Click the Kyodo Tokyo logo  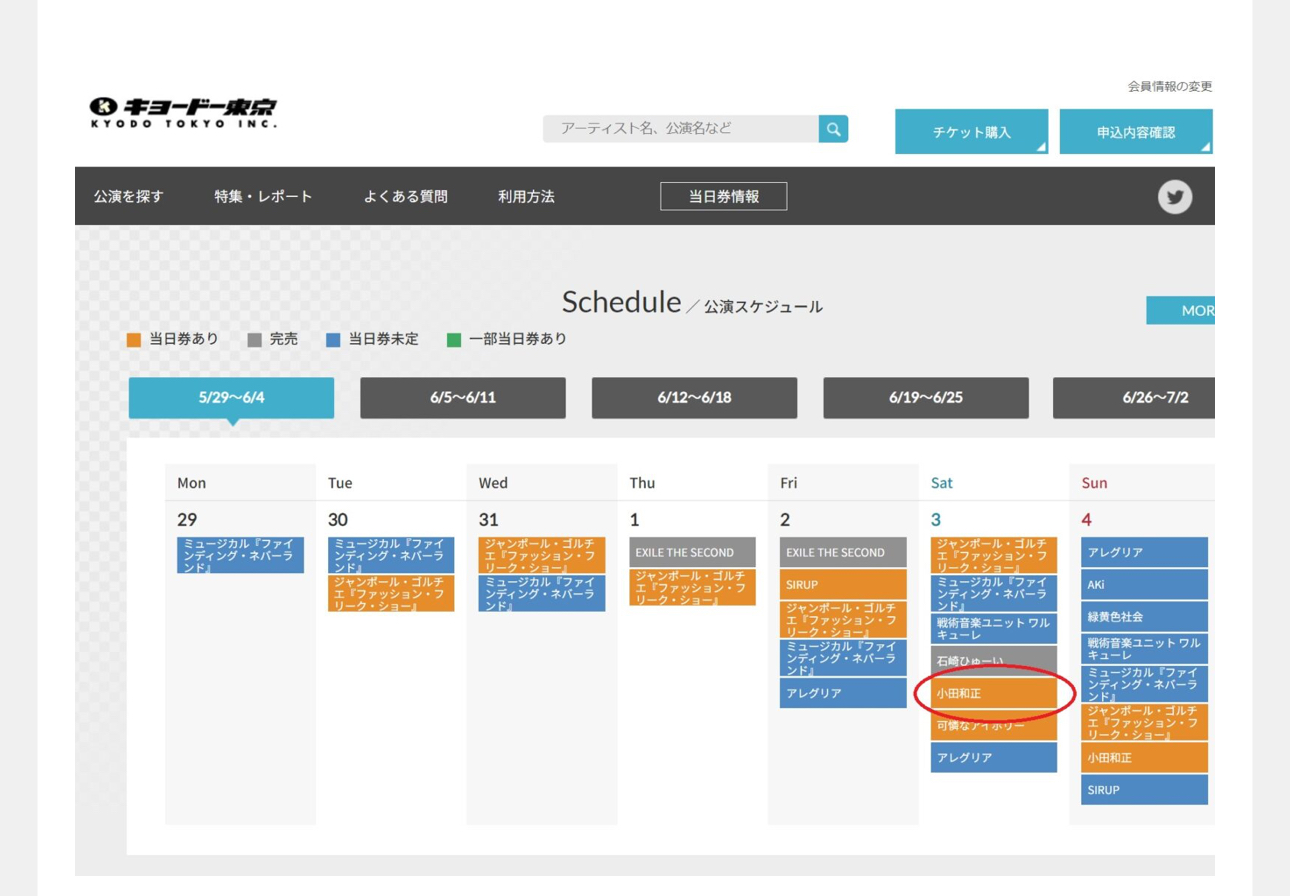coord(183,112)
